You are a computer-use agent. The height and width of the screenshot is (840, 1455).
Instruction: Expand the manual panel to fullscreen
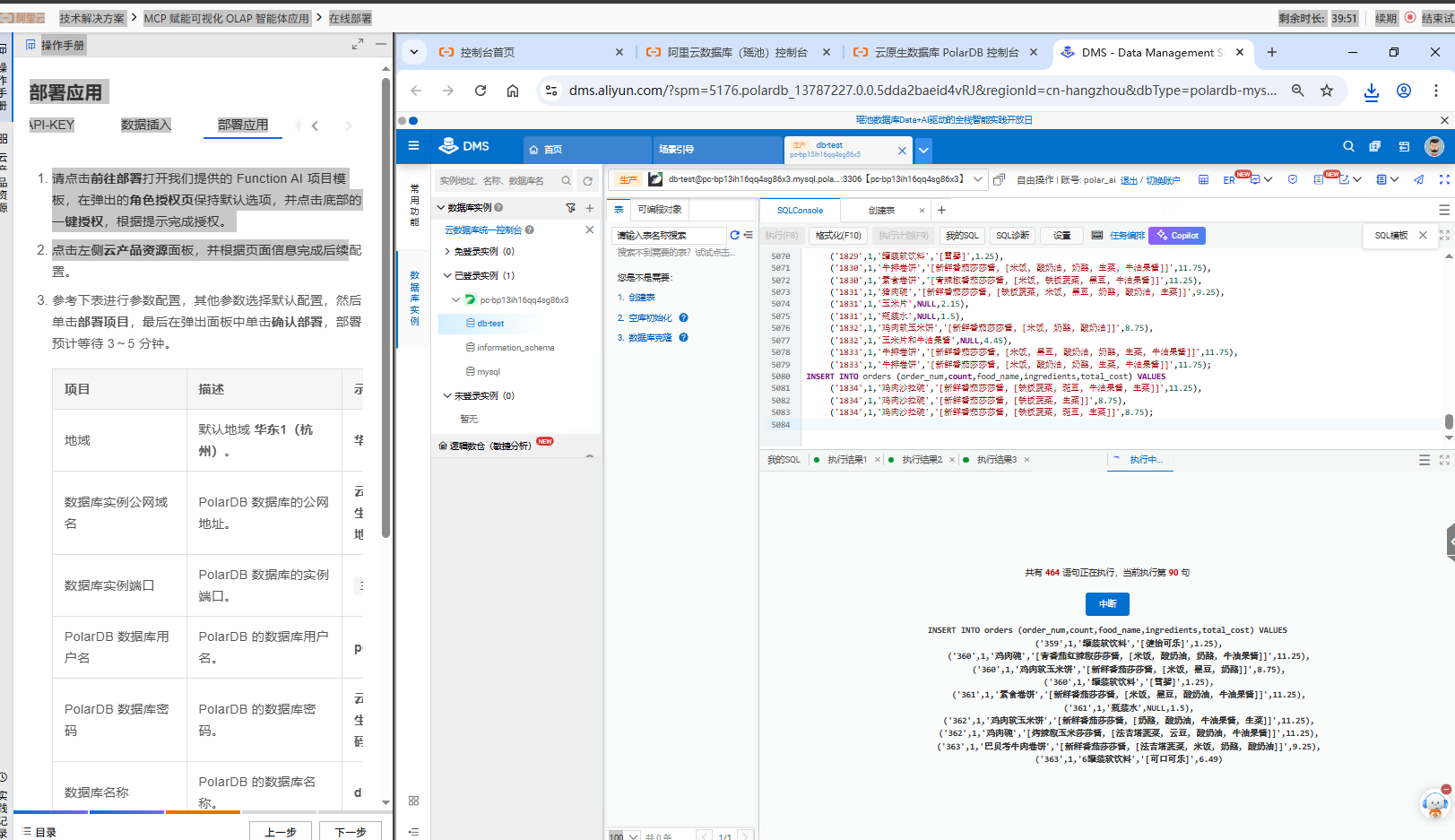click(358, 44)
